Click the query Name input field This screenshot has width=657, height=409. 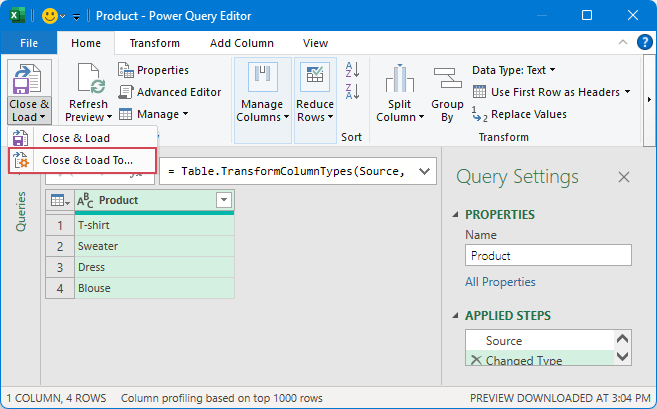pyautogui.click(x=548, y=256)
